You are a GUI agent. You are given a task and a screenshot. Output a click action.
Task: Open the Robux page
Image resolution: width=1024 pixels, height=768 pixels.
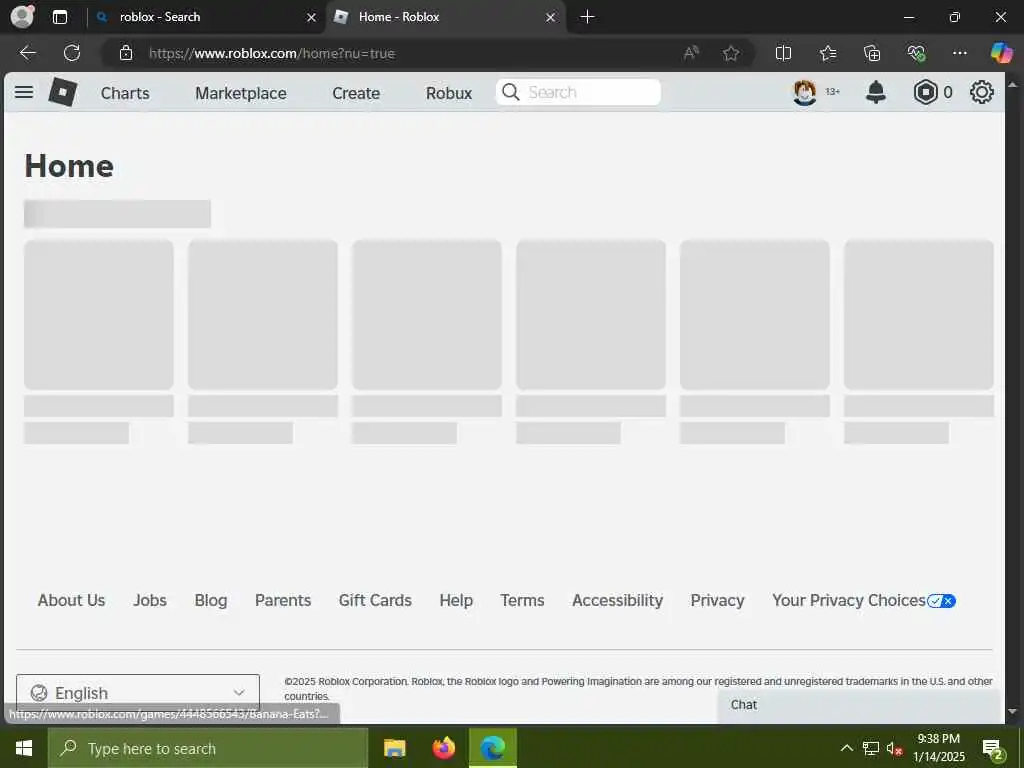pyautogui.click(x=449, y=93)
